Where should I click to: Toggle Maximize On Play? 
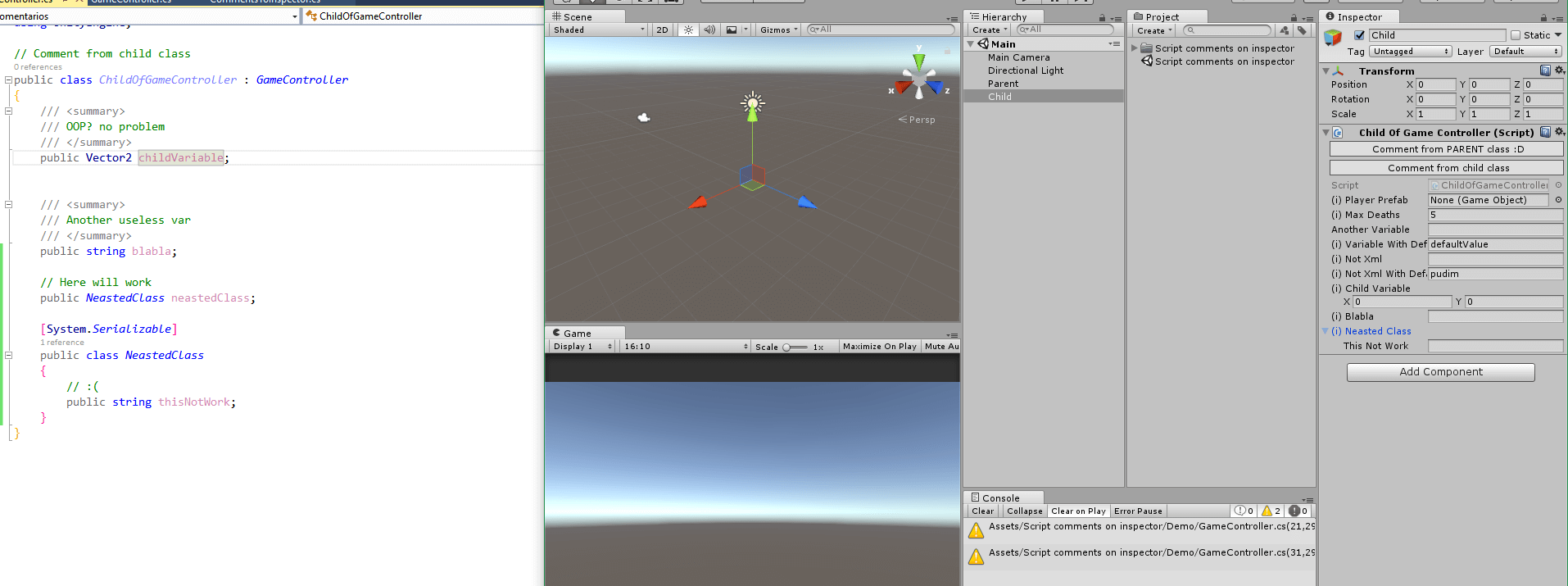(x=880, y=347)
